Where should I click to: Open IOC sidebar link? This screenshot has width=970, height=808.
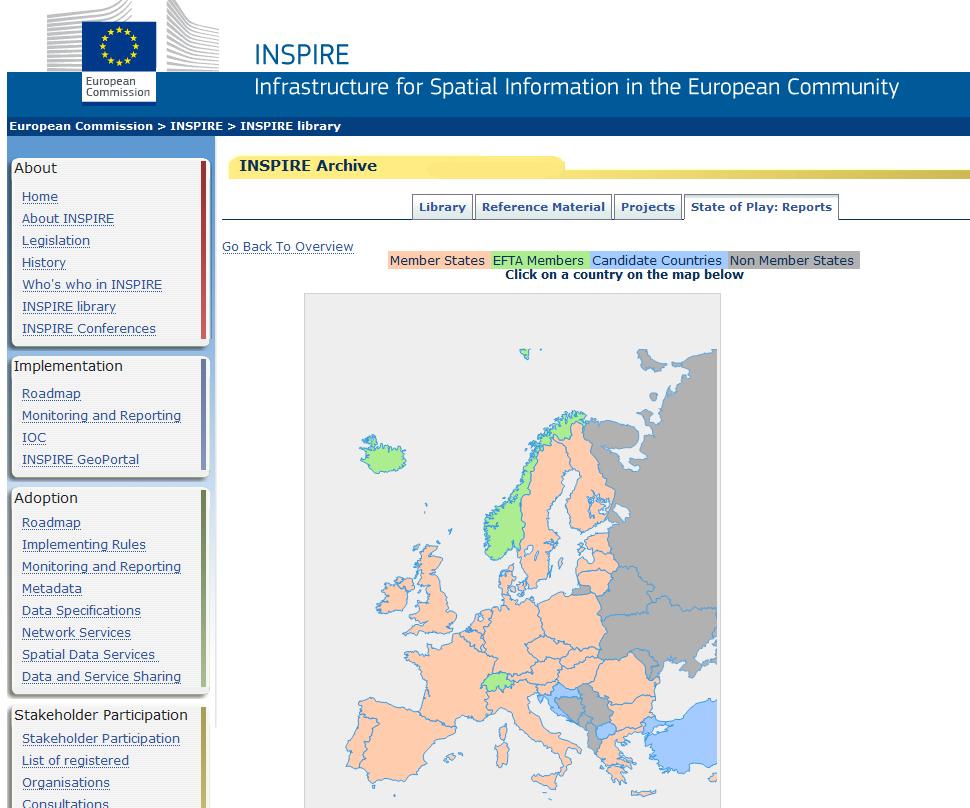tap(34, 438)
